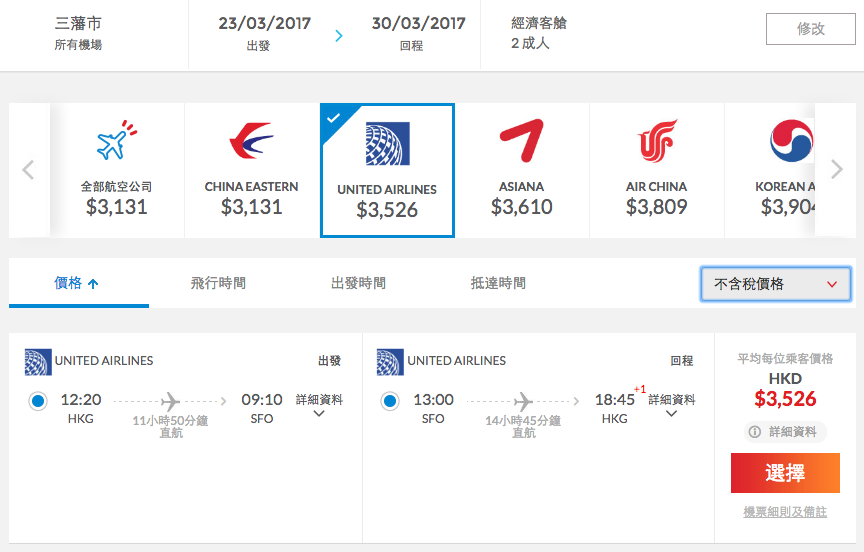Open the 不含稅價格 price display dropdown
The image size is (864, 552).
(x=776, y=284)
